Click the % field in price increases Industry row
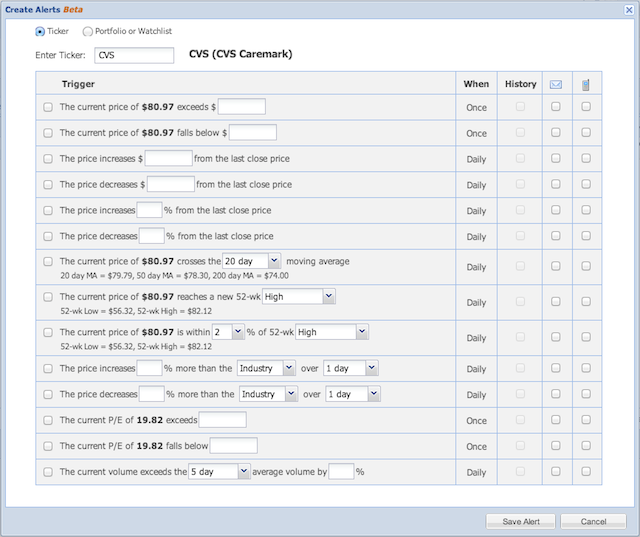This screenshot has height=537, width=640. click(x=149, y=368)
